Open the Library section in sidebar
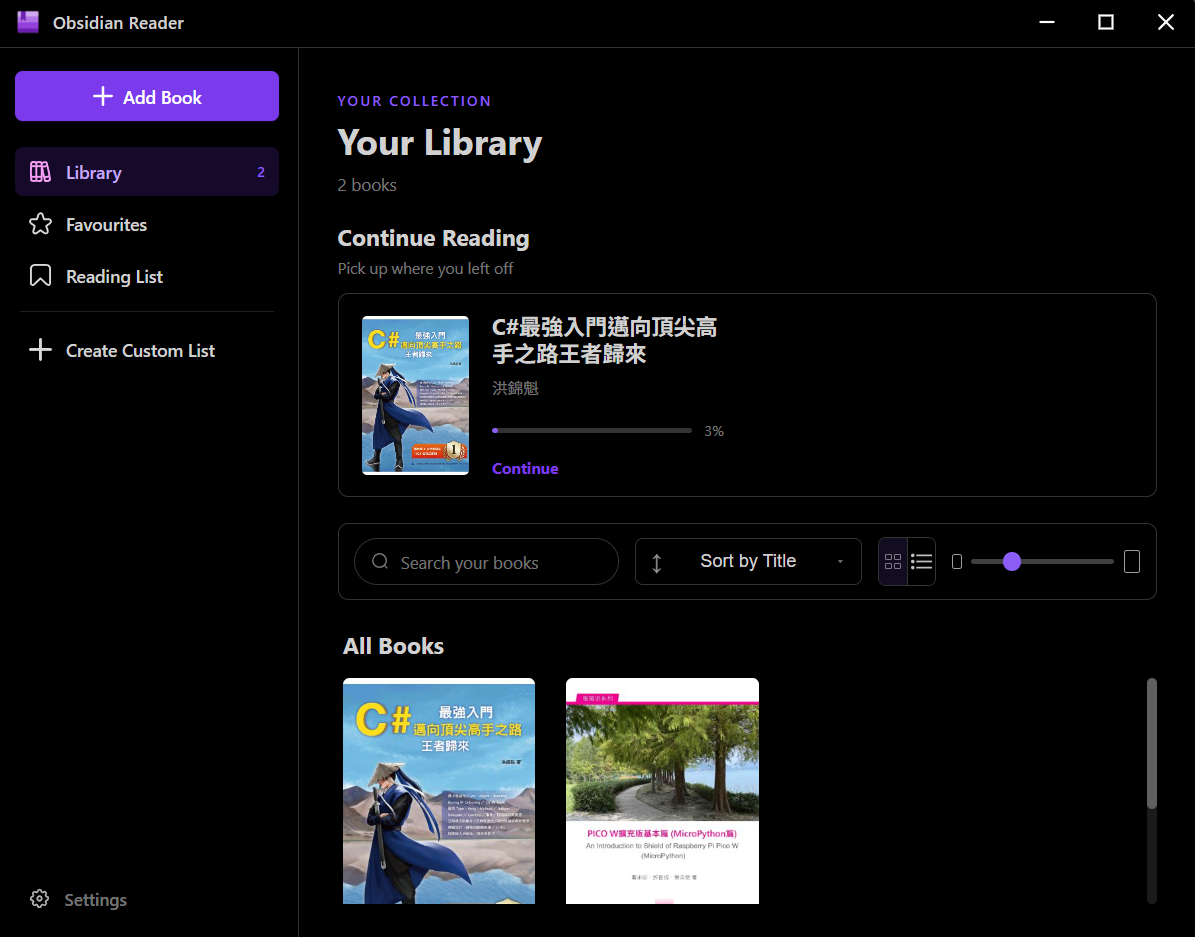The width and height of the screenshot is (1195, 937). point(147,172)
